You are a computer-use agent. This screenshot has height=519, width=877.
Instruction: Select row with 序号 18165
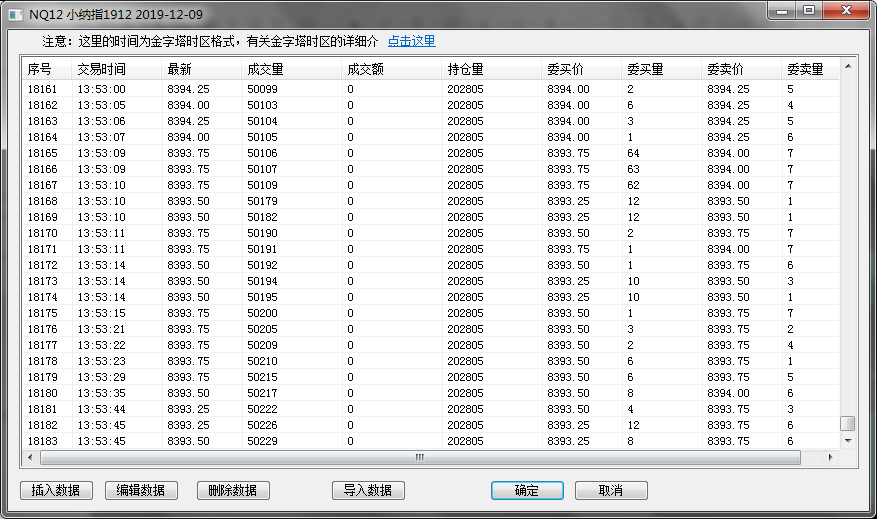(431, 153)
